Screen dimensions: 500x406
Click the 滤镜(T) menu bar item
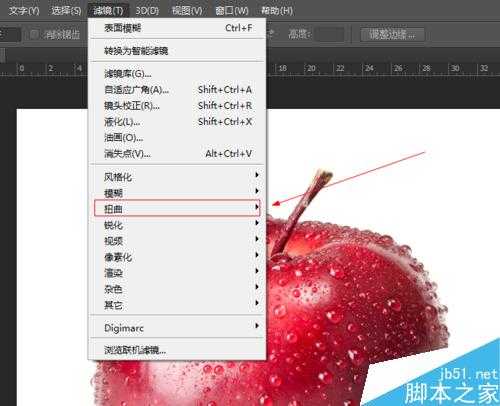108,11
